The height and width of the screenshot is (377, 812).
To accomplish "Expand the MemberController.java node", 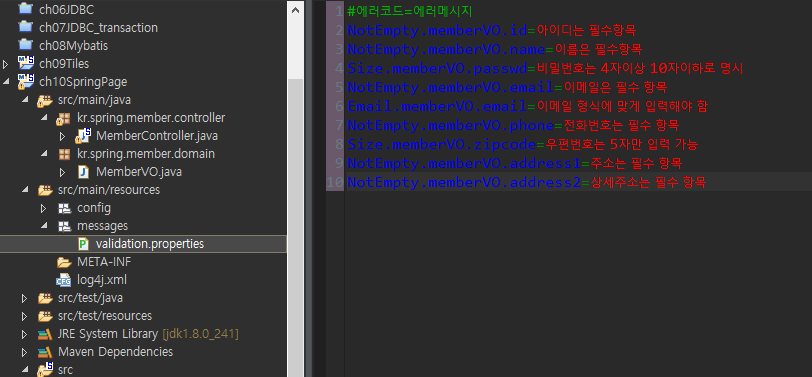I will 63,136.
